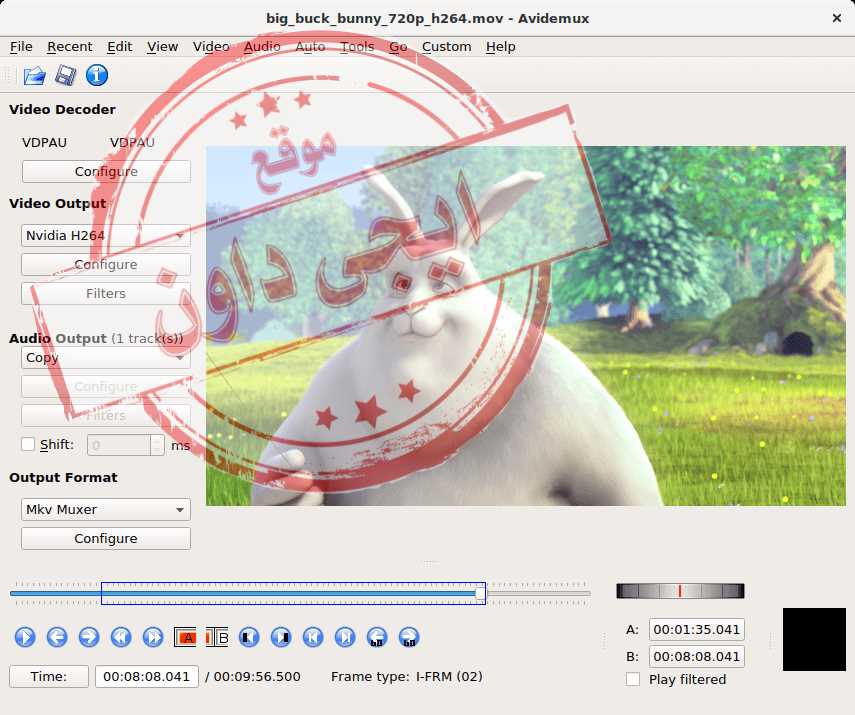Screen dimensions: 855x715
Task: Click marker A time value 00:01:35.041
Action: 696,629
